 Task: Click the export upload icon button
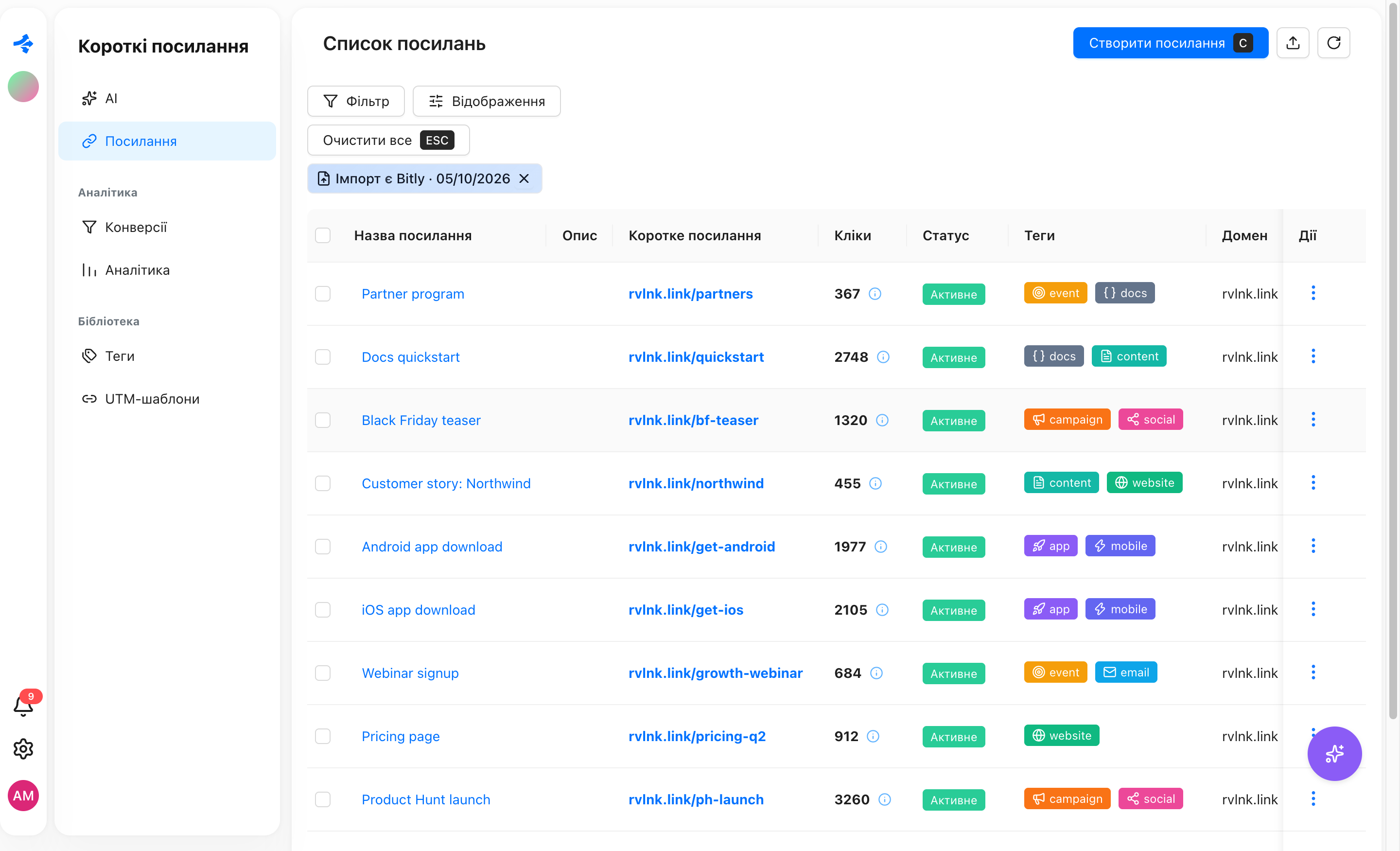pos(1293,43)
